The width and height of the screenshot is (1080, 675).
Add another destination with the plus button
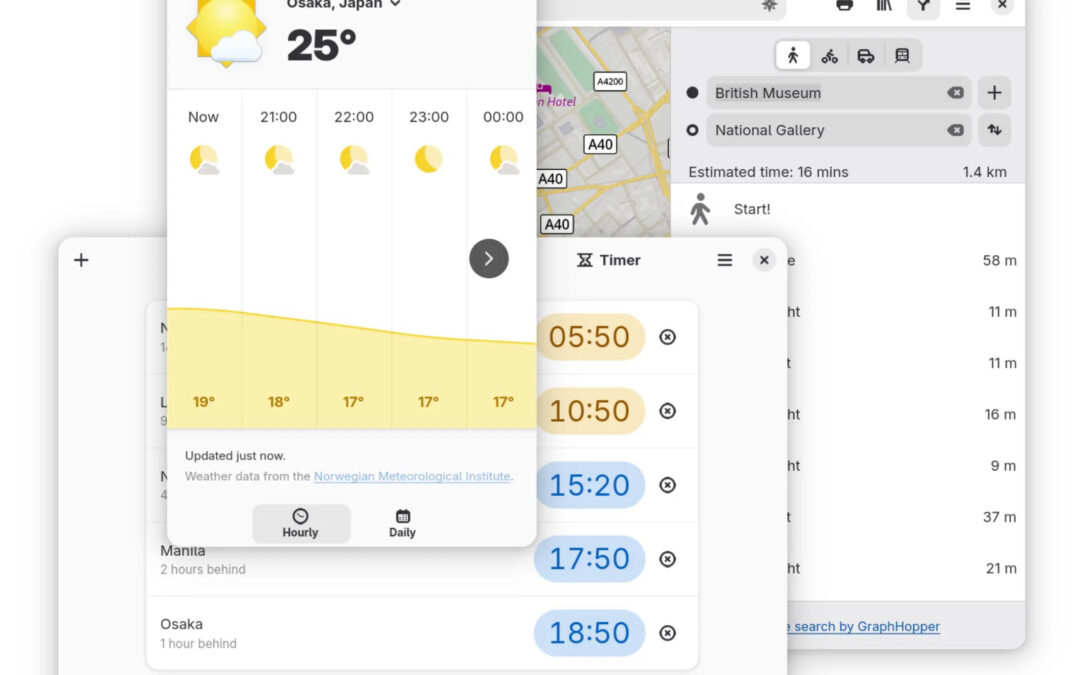coord(994,93)
